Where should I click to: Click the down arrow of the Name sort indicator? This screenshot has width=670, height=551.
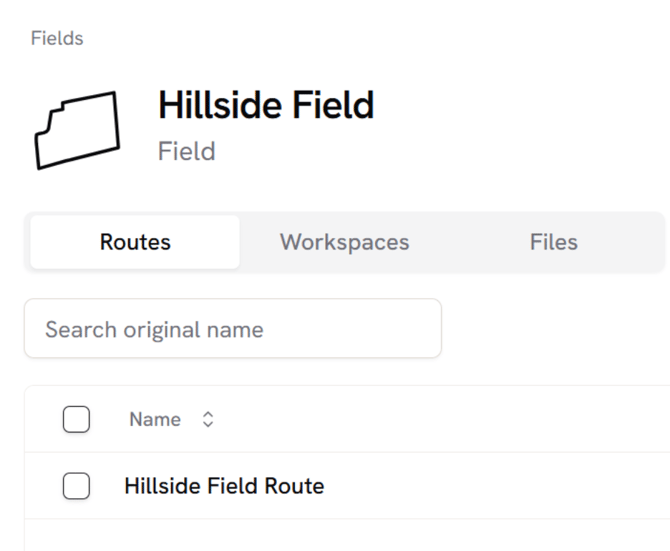pos(208,425)
